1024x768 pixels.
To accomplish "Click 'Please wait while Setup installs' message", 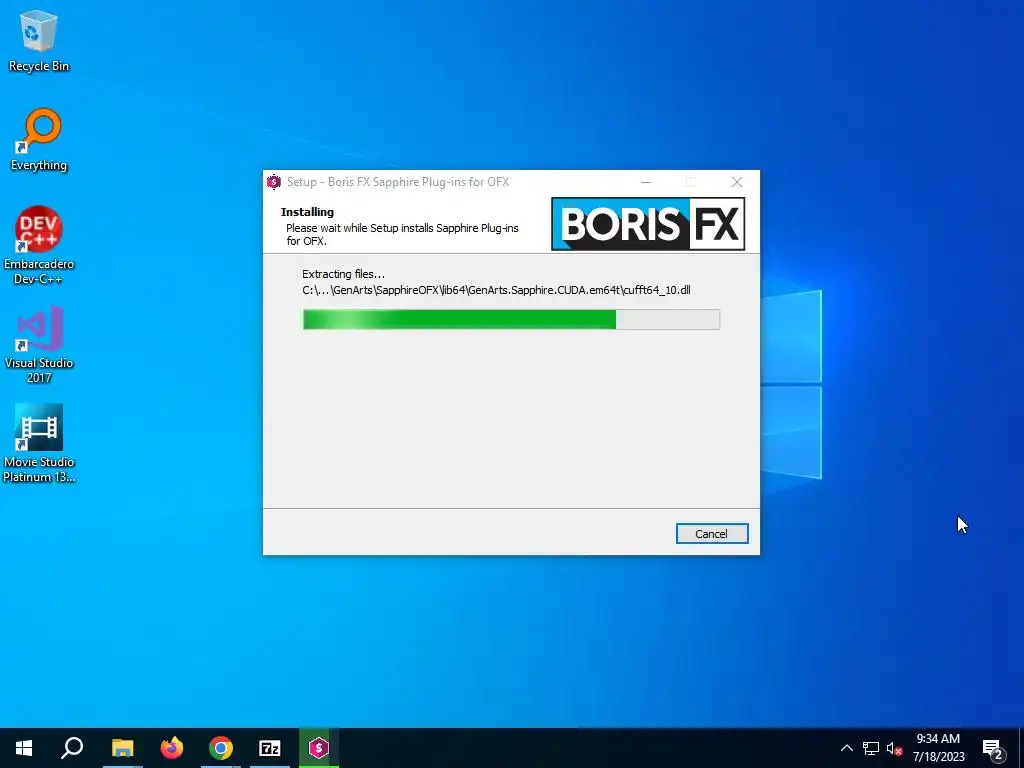I will pos(402,234).
